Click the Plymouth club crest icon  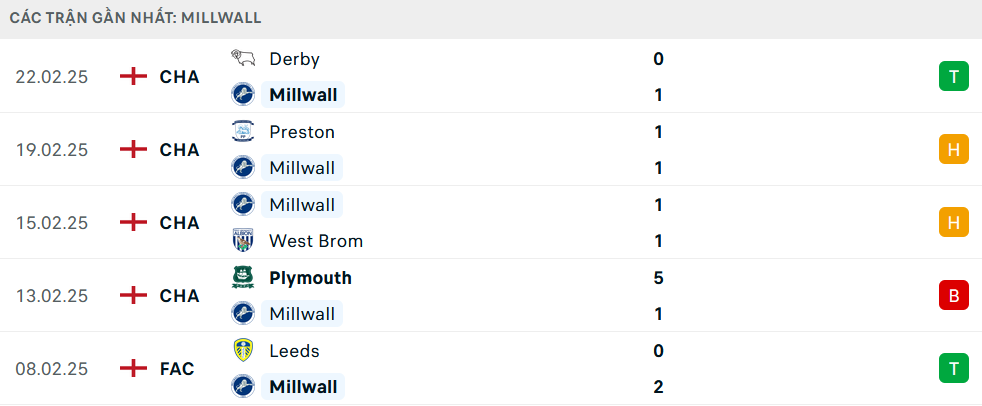pos(243,278)
